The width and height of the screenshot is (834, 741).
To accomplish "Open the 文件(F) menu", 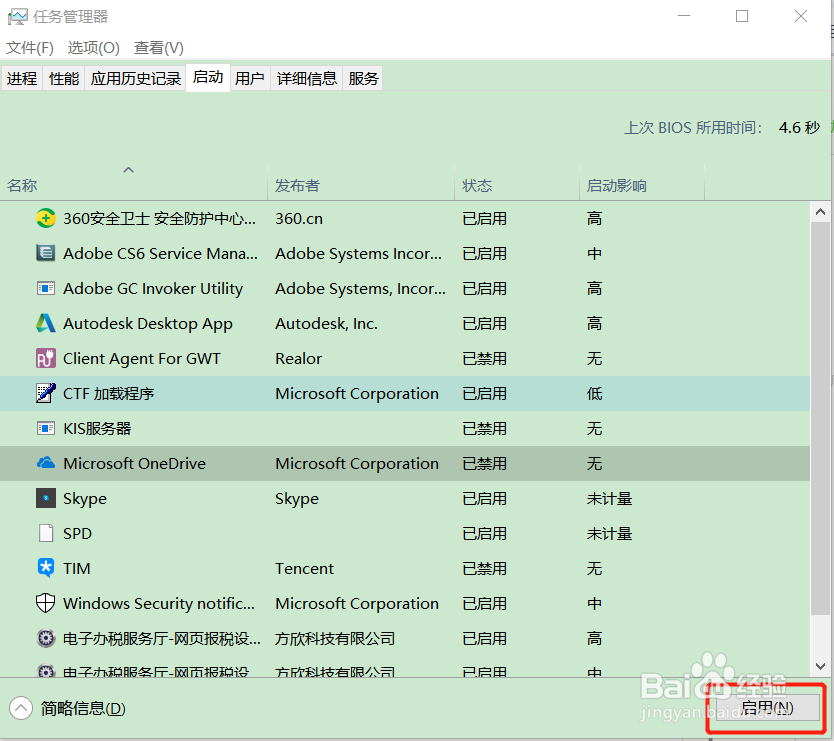I will coord(30,48).
